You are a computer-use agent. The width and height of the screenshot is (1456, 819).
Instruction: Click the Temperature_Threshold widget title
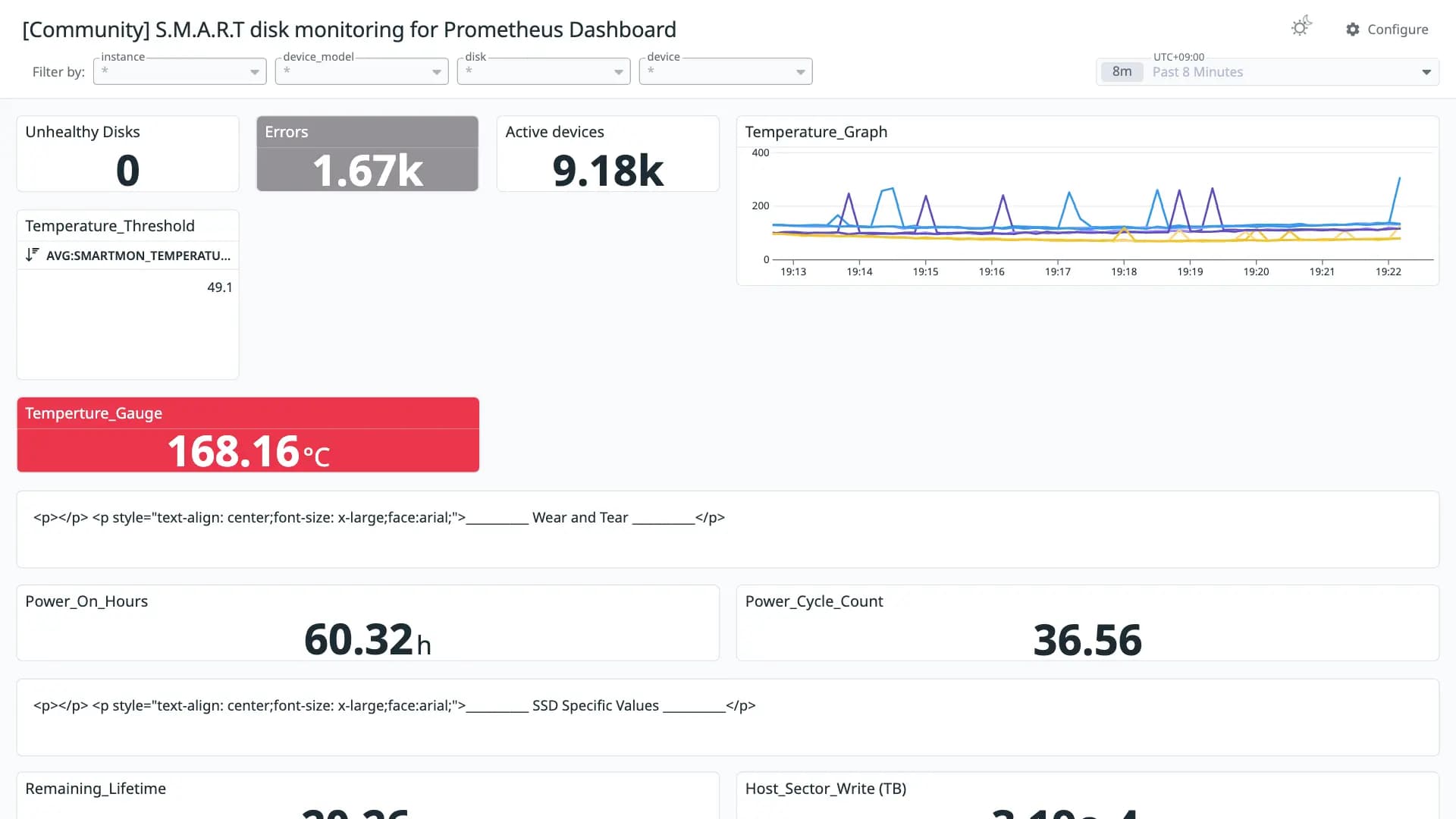[110, 226]
